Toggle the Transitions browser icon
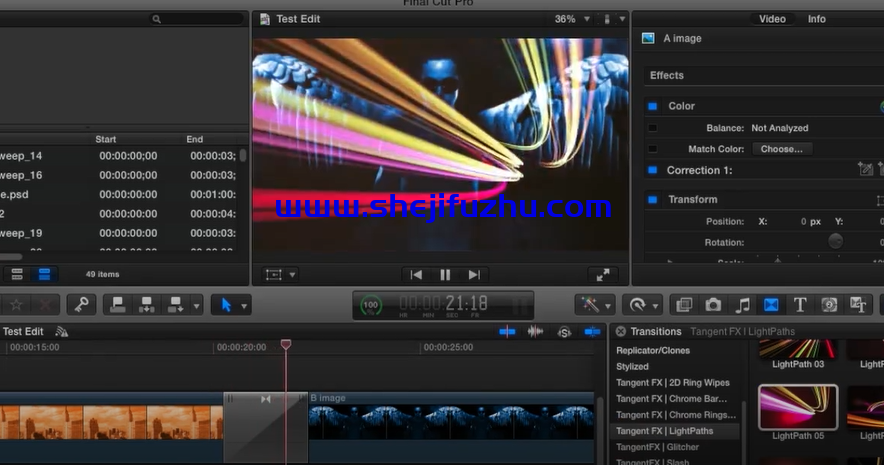Image resolution: width=884 pixels, height=465 pixels. 771,305
